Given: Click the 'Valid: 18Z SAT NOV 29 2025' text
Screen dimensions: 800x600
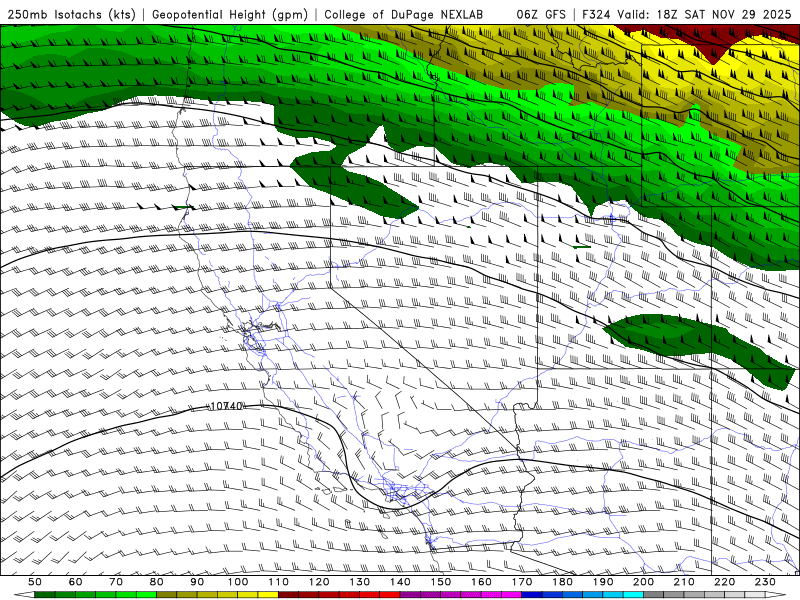Looking at the screenshot, I should pos(705,14).
